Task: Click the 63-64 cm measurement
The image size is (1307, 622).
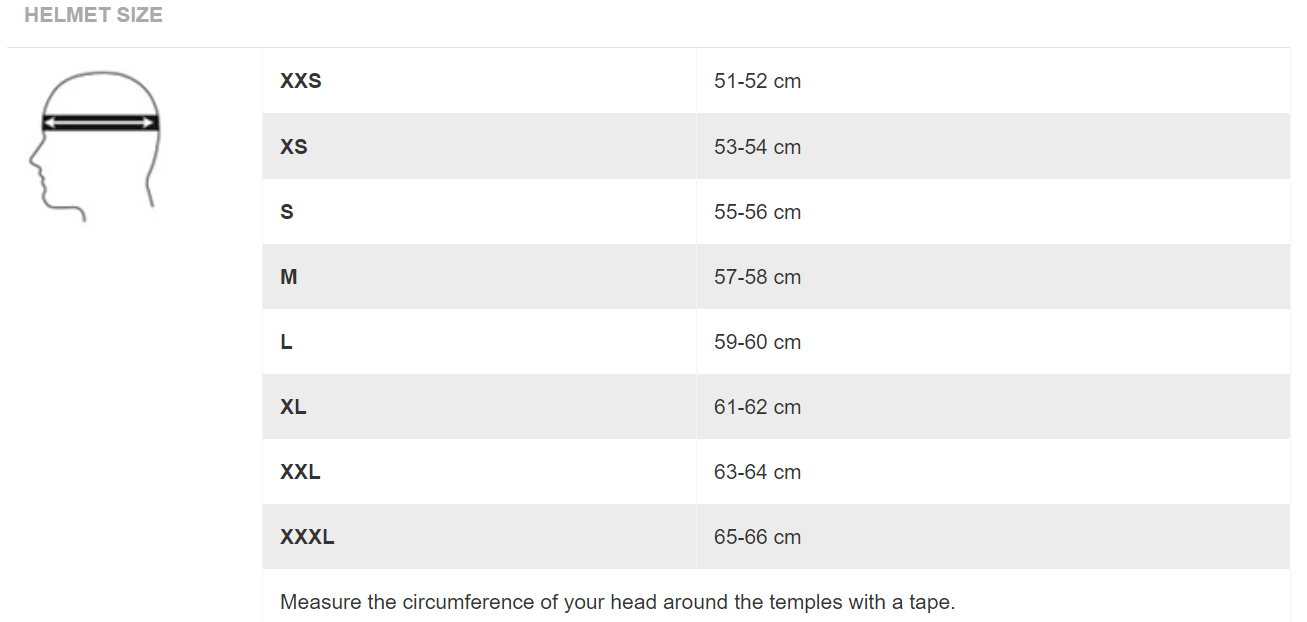Action: coord(757,472)
